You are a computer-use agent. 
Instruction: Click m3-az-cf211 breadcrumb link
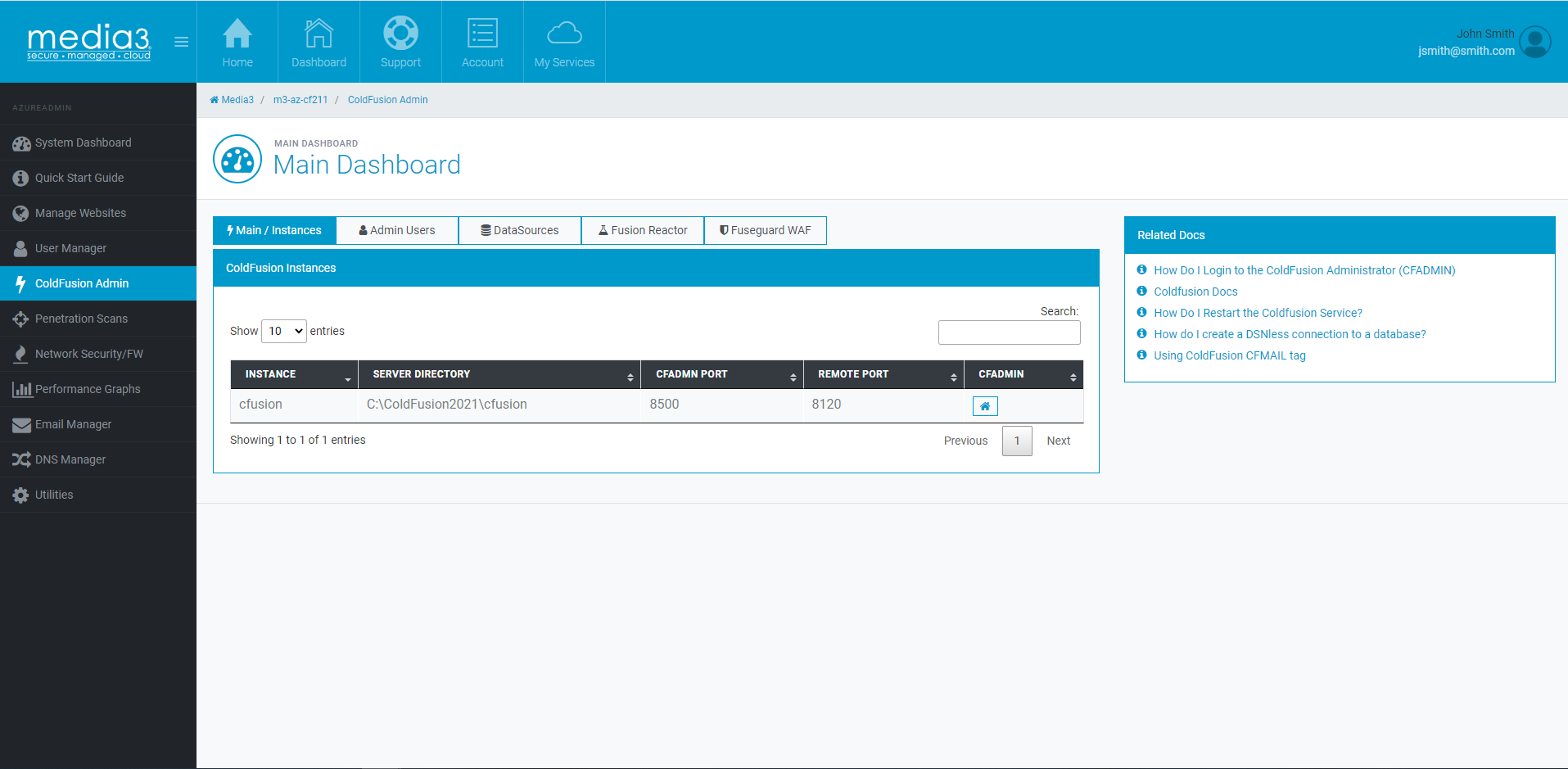point(300,100)
